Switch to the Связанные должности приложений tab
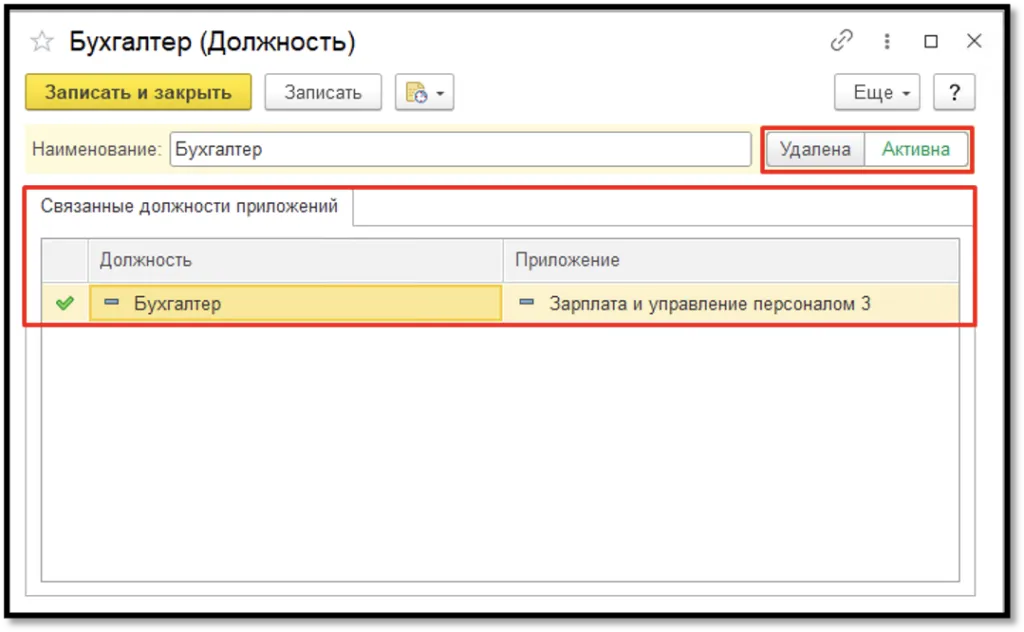Viewport: 1024px width, 632px height. 190,207
